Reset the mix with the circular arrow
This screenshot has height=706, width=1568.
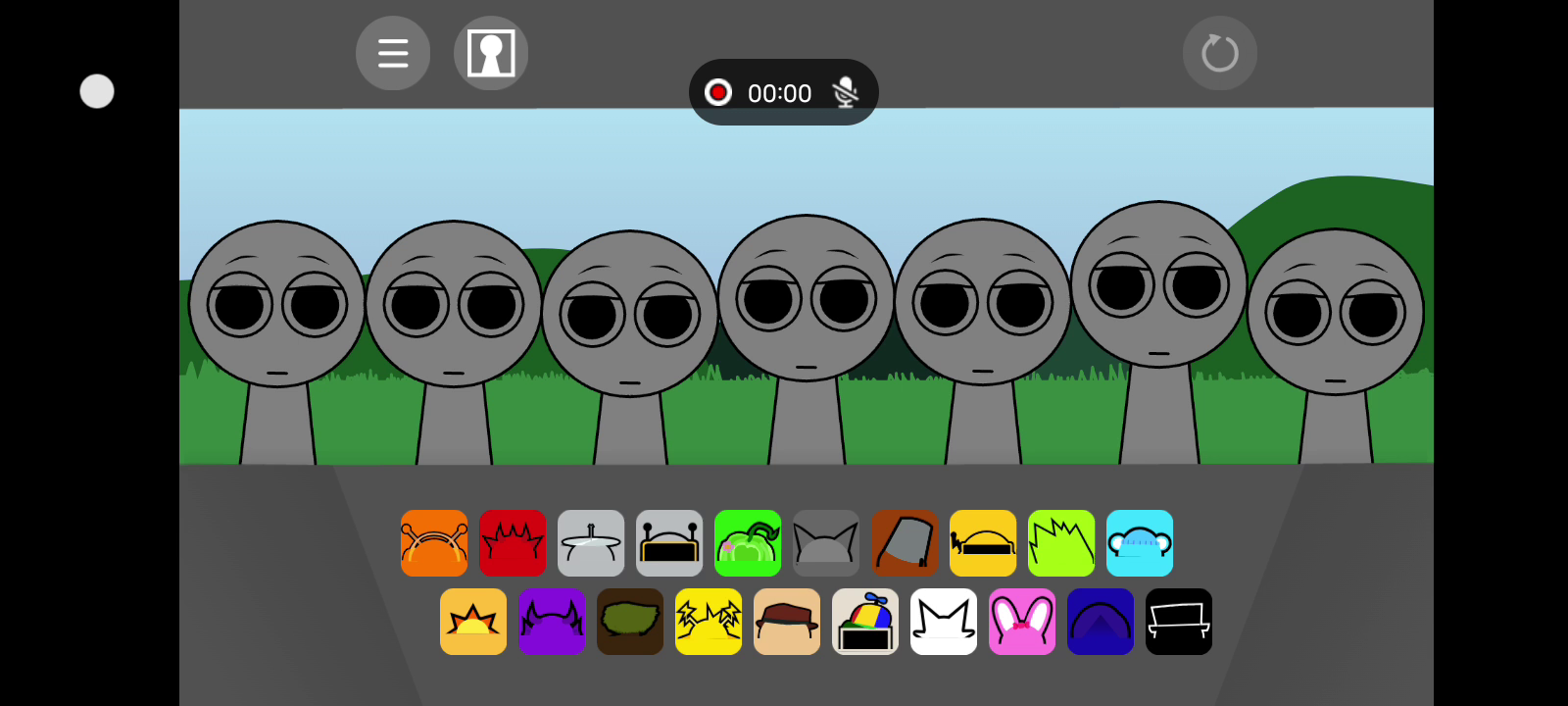click(1220, 53)
